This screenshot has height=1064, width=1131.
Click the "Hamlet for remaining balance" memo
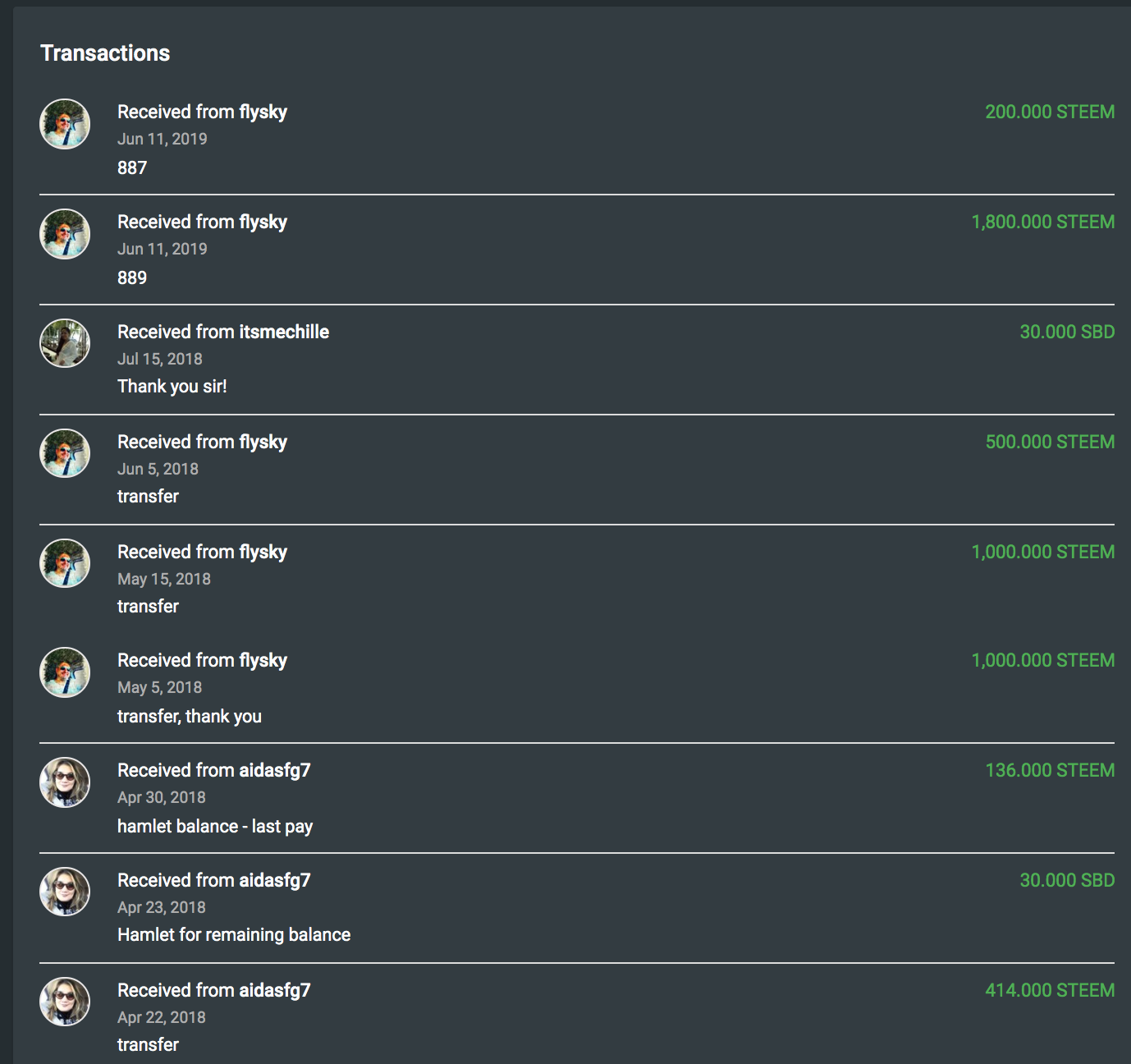[234, 935]
